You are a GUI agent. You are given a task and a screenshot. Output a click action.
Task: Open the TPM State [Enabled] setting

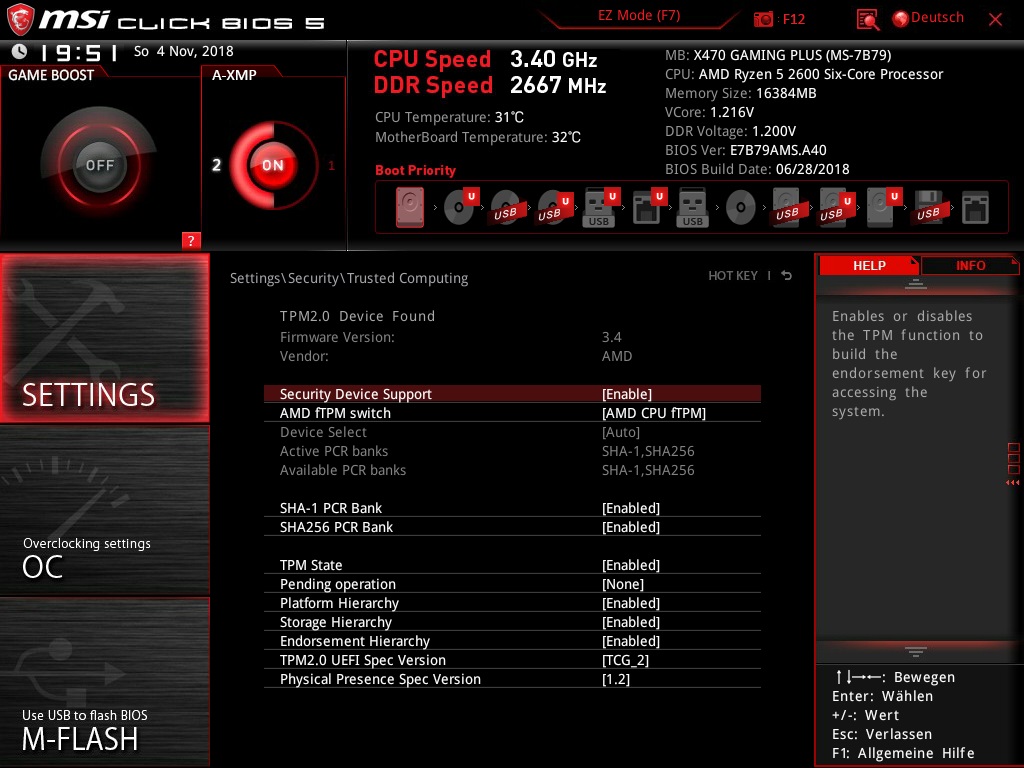click(512, 565)
